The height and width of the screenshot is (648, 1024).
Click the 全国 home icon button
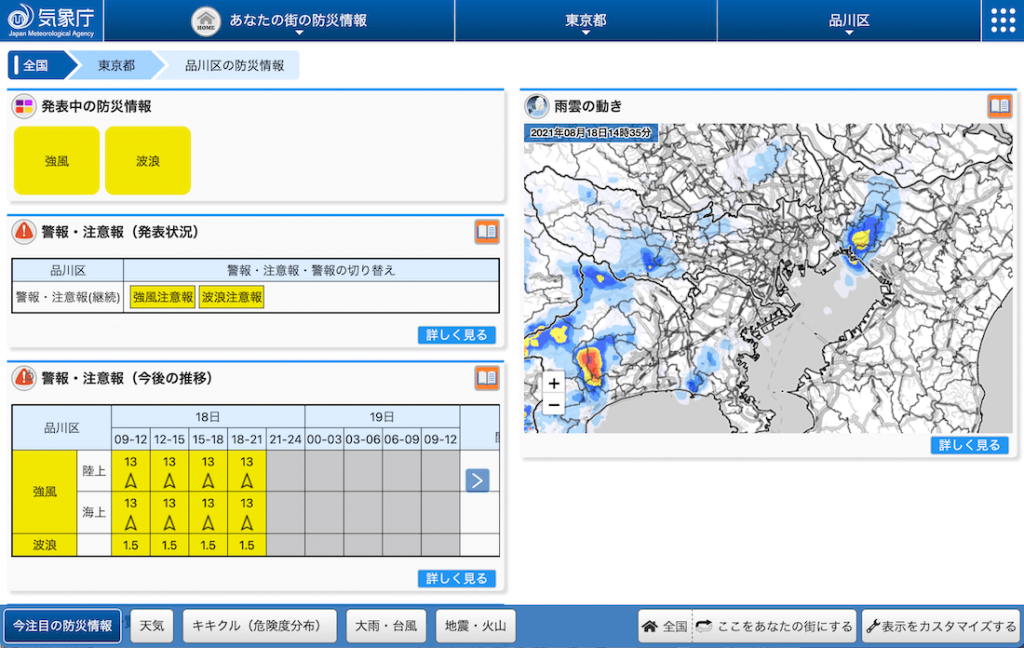click(x=665, y=627)
